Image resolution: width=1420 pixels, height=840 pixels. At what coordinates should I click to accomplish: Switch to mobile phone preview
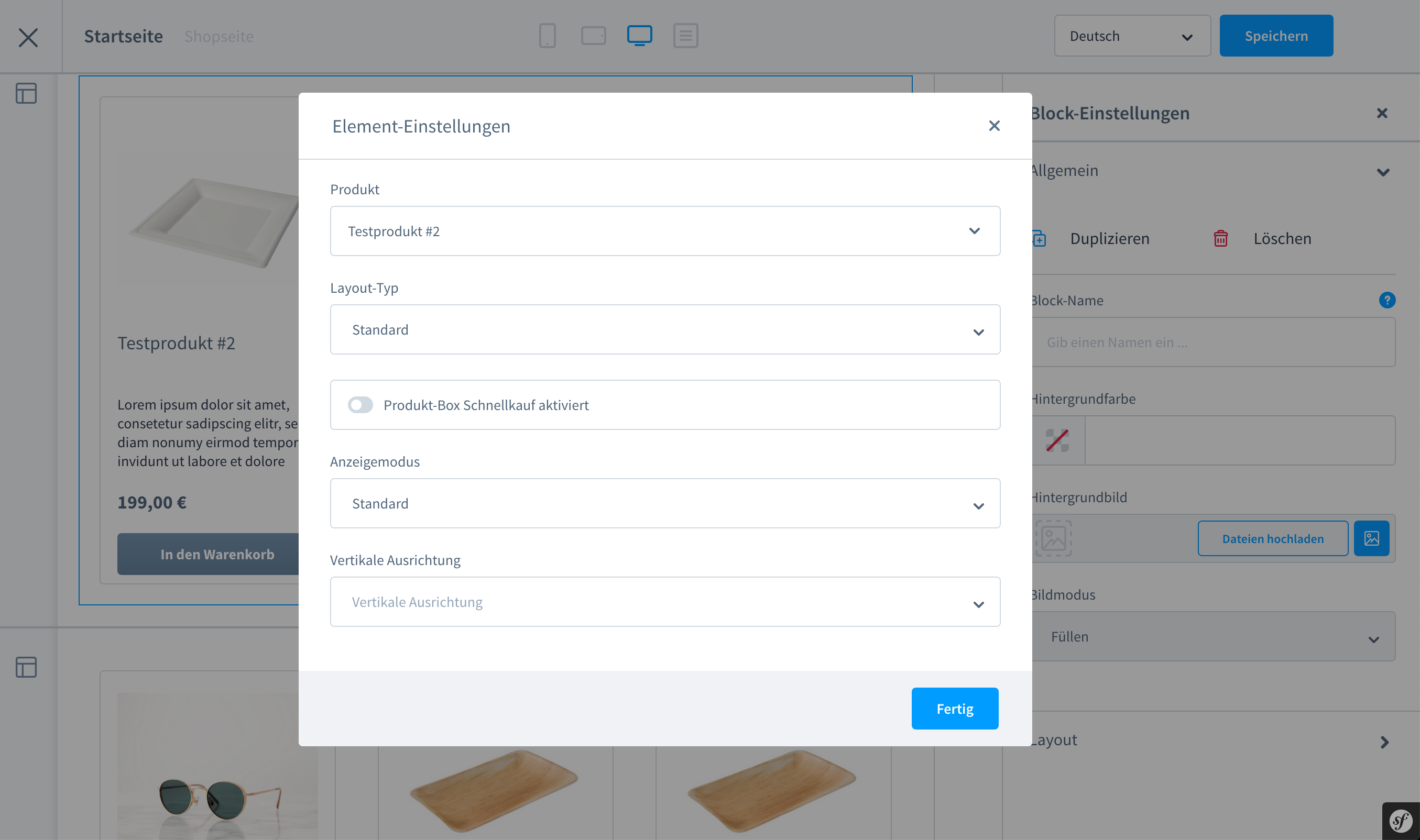coord(547,36)
